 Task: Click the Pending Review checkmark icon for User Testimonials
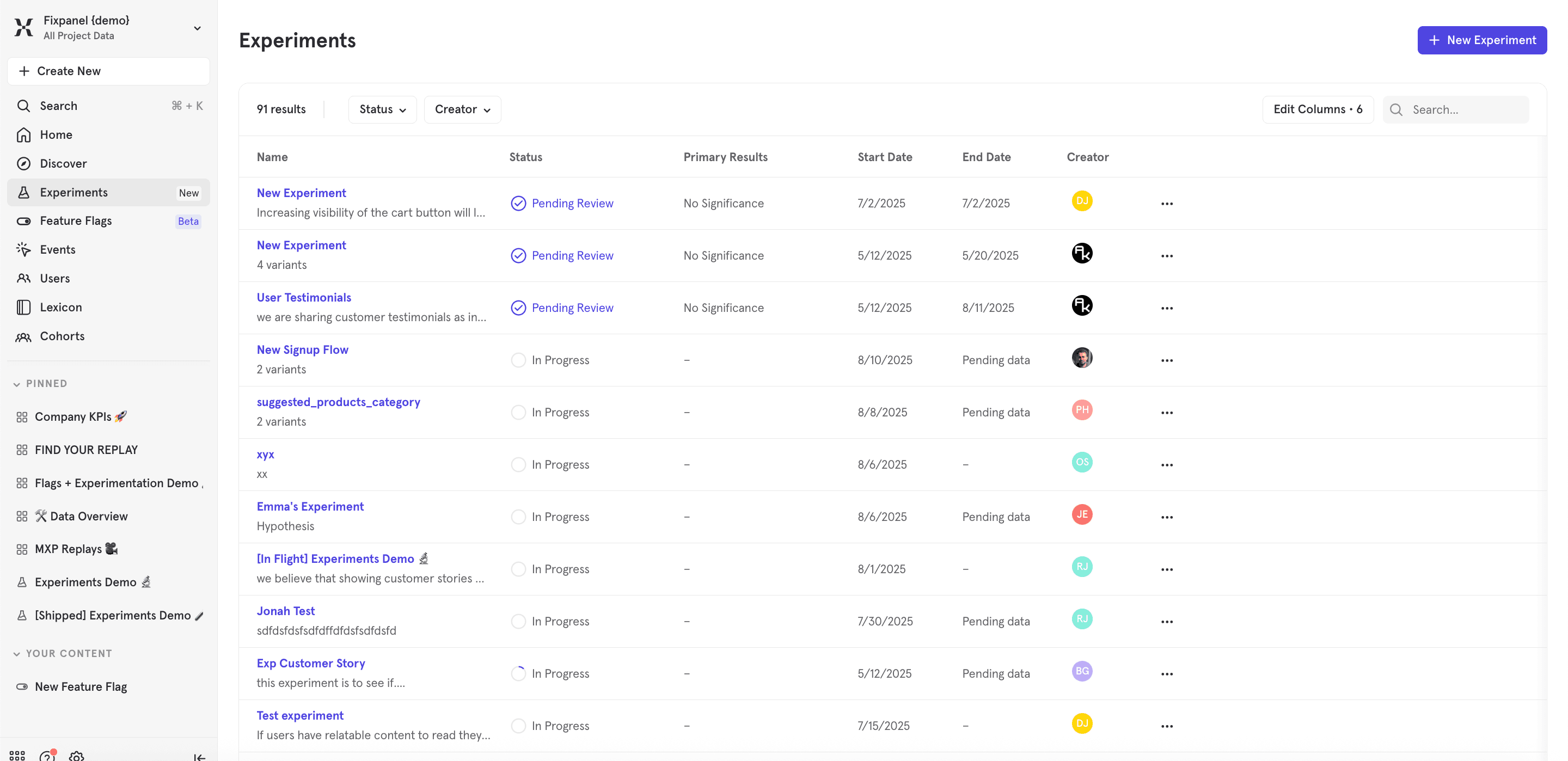[518, 308]
